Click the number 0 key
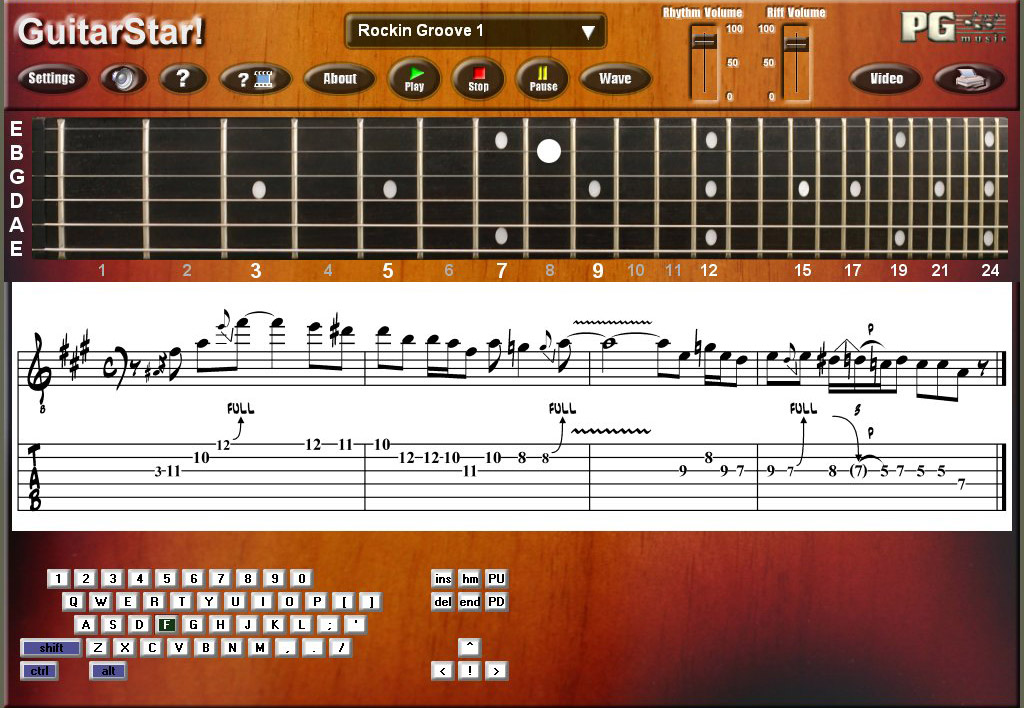The image size is (1024, 708). (302, 579)
